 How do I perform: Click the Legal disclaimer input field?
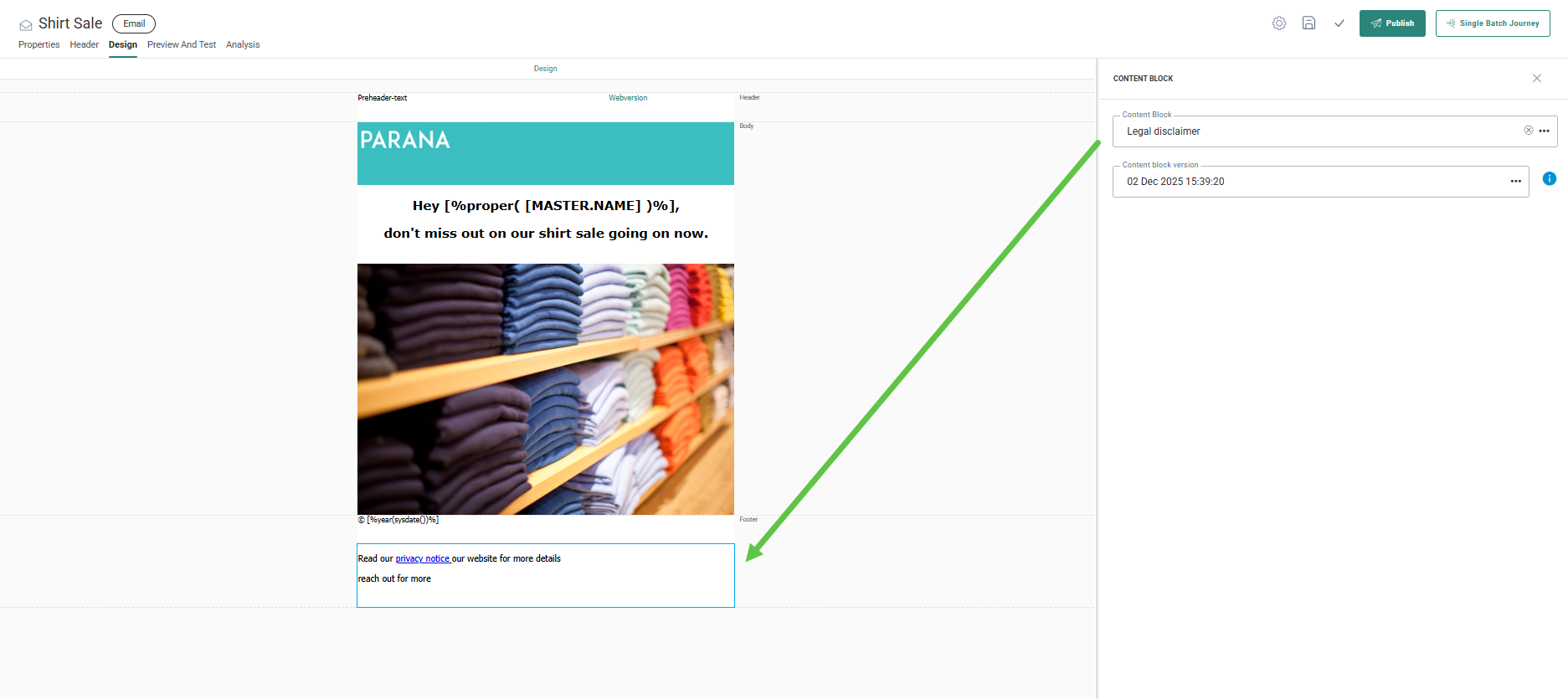(x=1314, y=131)
